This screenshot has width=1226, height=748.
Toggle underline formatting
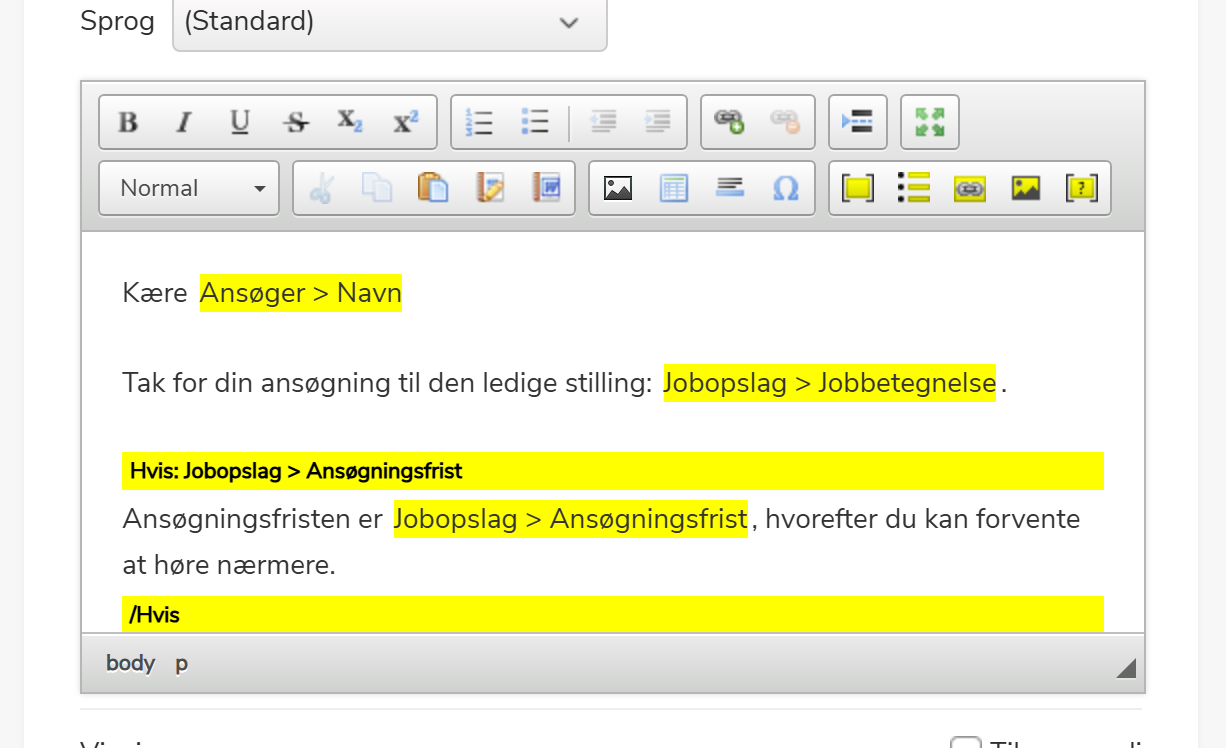coord(239,122)
